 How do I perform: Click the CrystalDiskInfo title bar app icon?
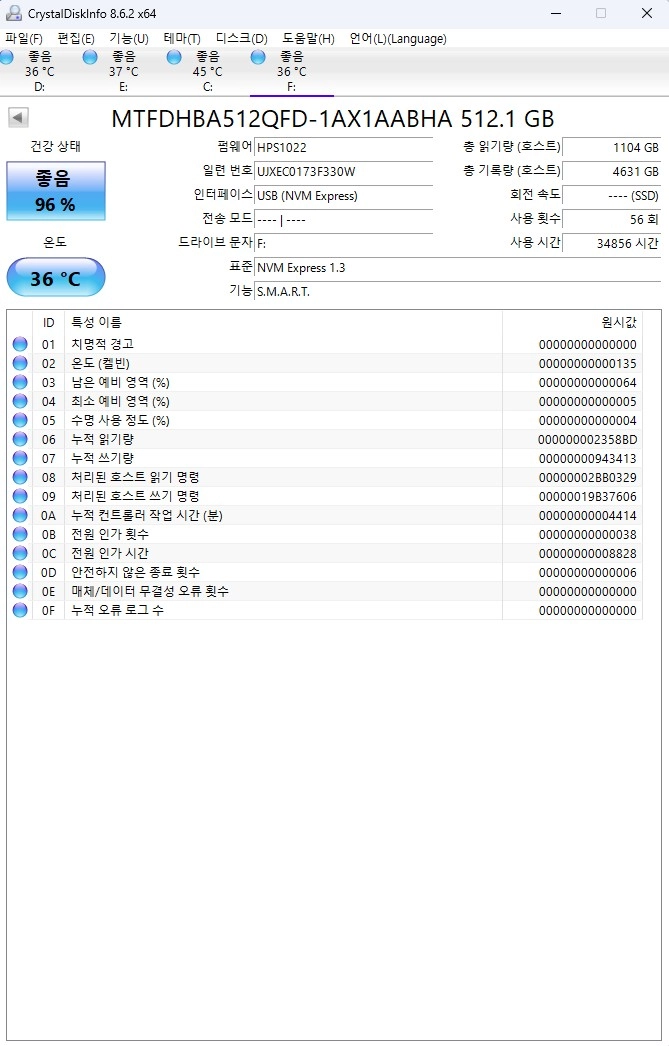coord(13,13)
